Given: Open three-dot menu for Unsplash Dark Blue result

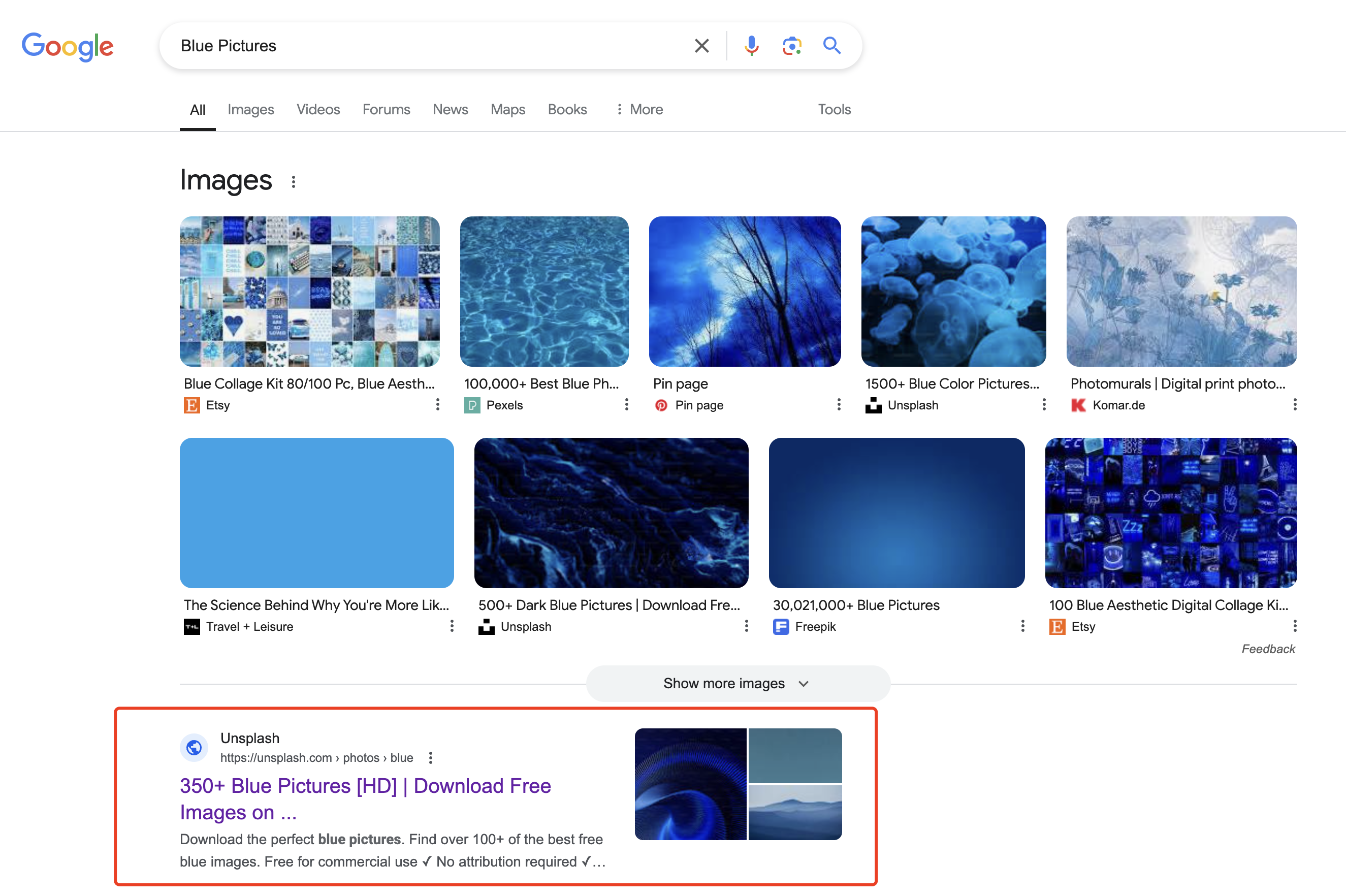Looking at the screenshot, I should tap(746, 626).
